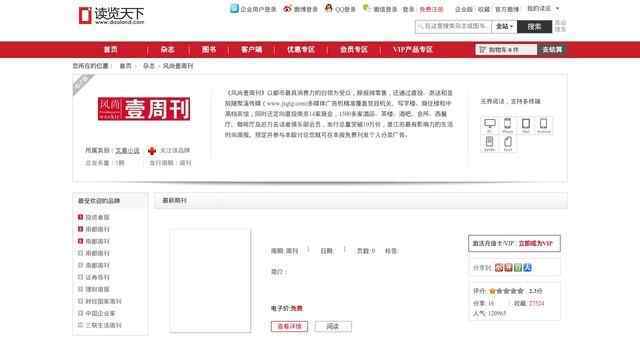Click the blank magazine cover thumbnail

tap(210, 280)
